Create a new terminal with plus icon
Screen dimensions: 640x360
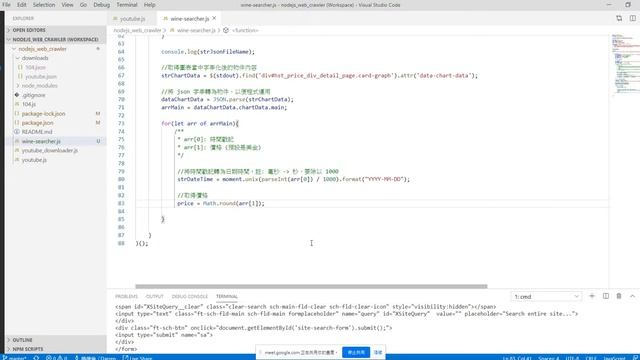592,296
